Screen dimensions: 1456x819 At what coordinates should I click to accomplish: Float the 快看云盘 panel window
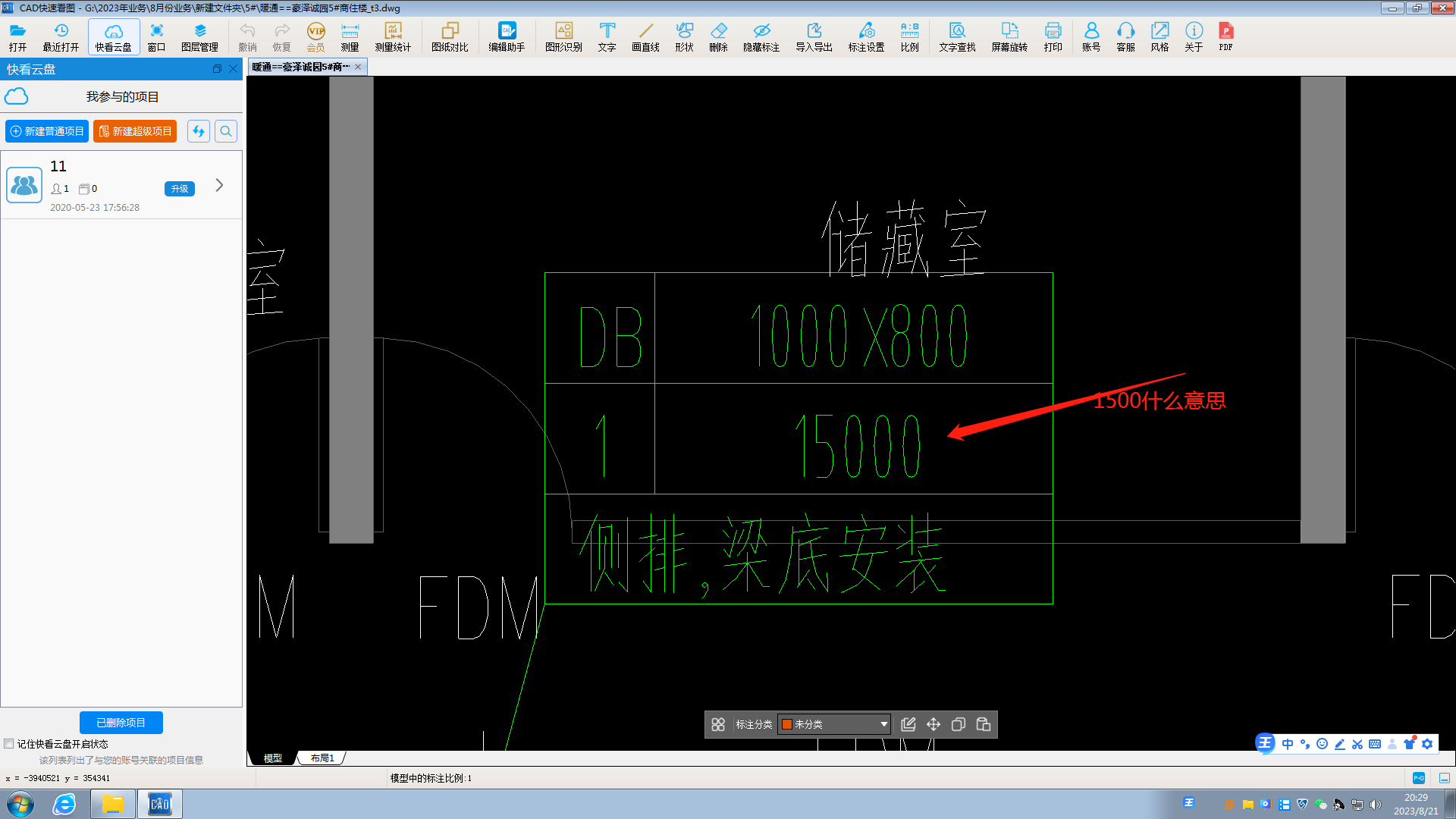217,69
